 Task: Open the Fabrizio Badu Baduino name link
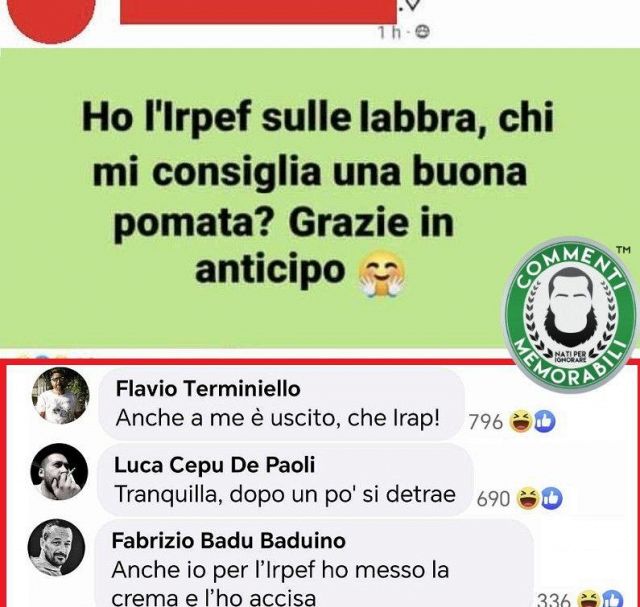(229, 540)
